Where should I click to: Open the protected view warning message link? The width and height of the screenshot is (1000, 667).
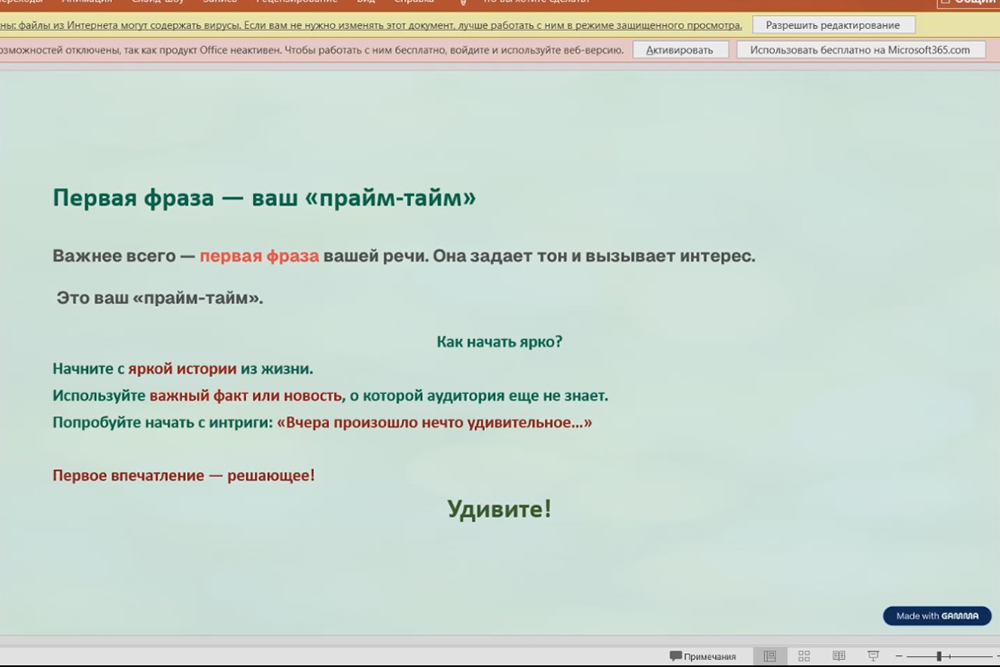tap(370, 25)
